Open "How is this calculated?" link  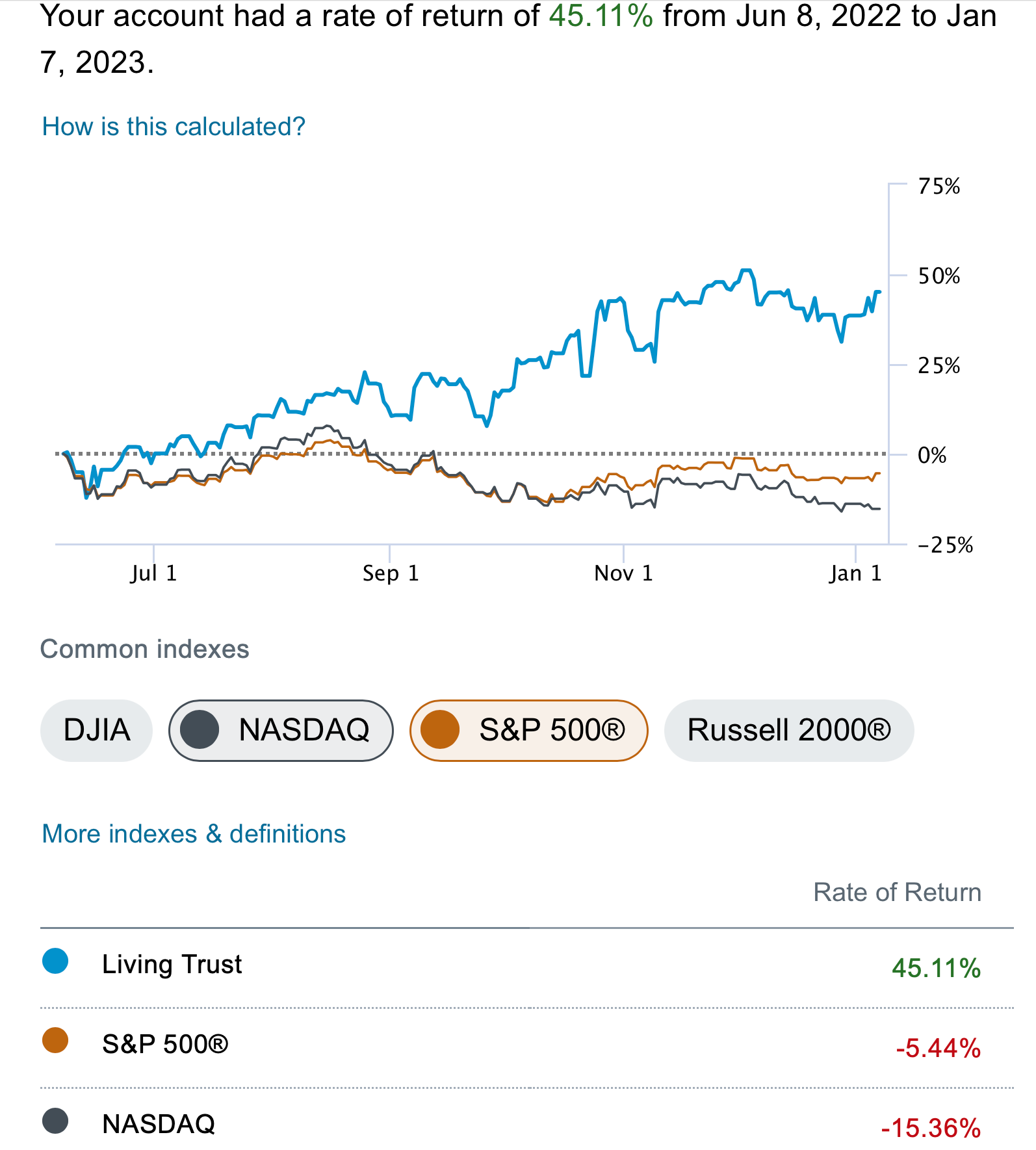coord(174,127)
